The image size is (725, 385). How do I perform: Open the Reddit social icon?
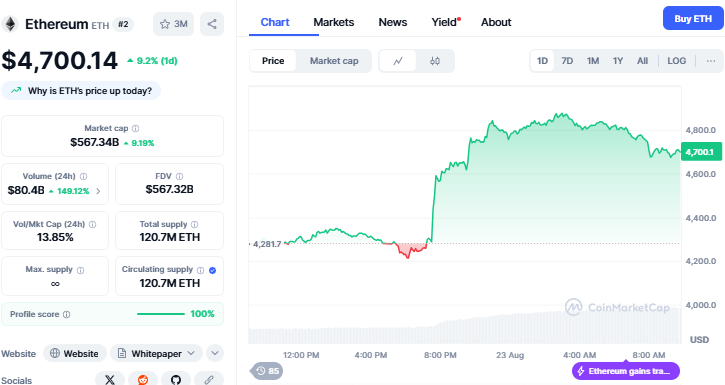143,379
